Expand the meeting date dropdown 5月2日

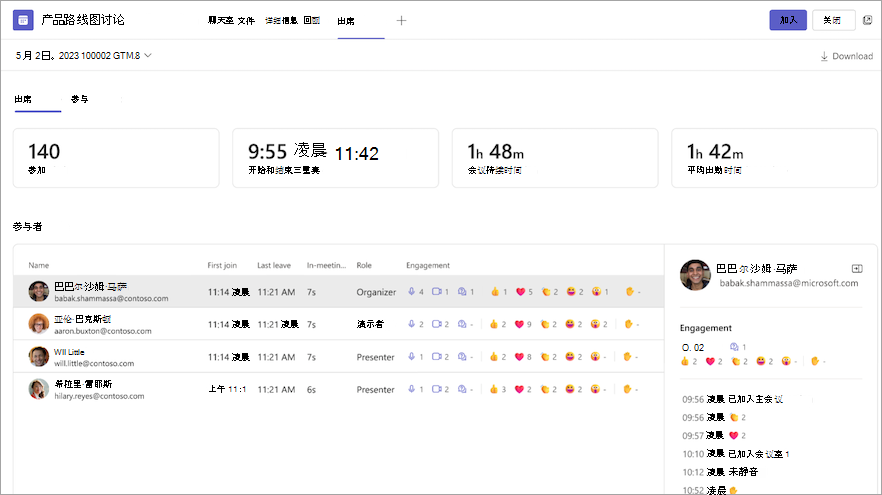pyautogui.click(x=84, y=56)
